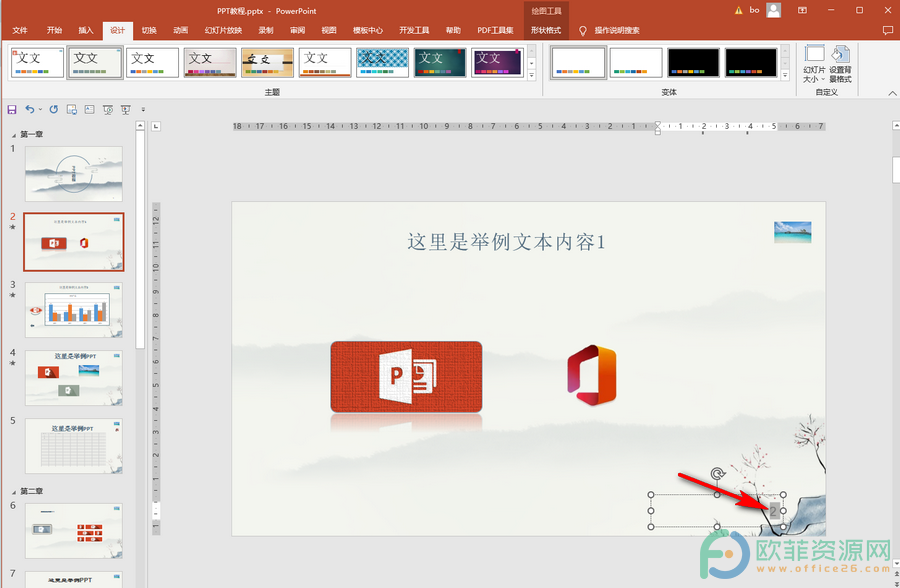Viewport: 900px width, 588px height.
Task: Open the PDF工具集 tab
Action: coord(495,30)
